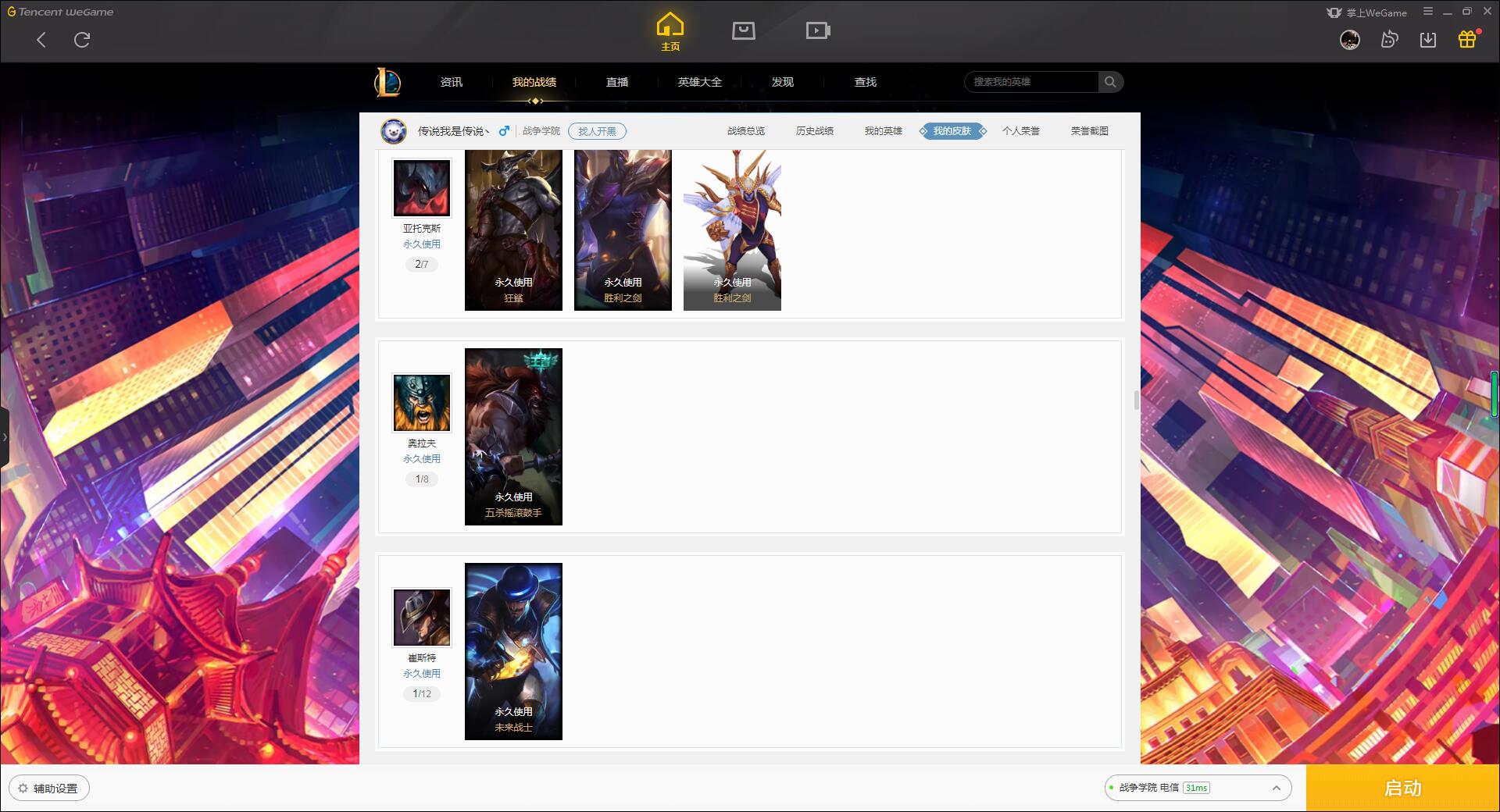The width and height of the screenshot is (1500, 812).
Task: Click the 战争学院 server label near name
Action: tap(541, 131)
